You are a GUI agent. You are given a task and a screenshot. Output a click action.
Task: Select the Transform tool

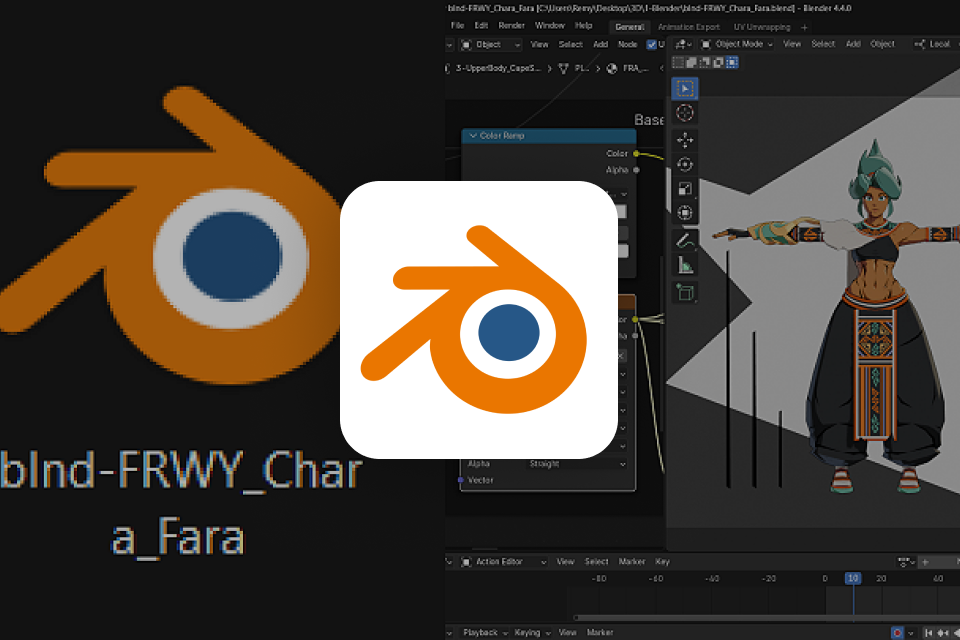(684, 213)
